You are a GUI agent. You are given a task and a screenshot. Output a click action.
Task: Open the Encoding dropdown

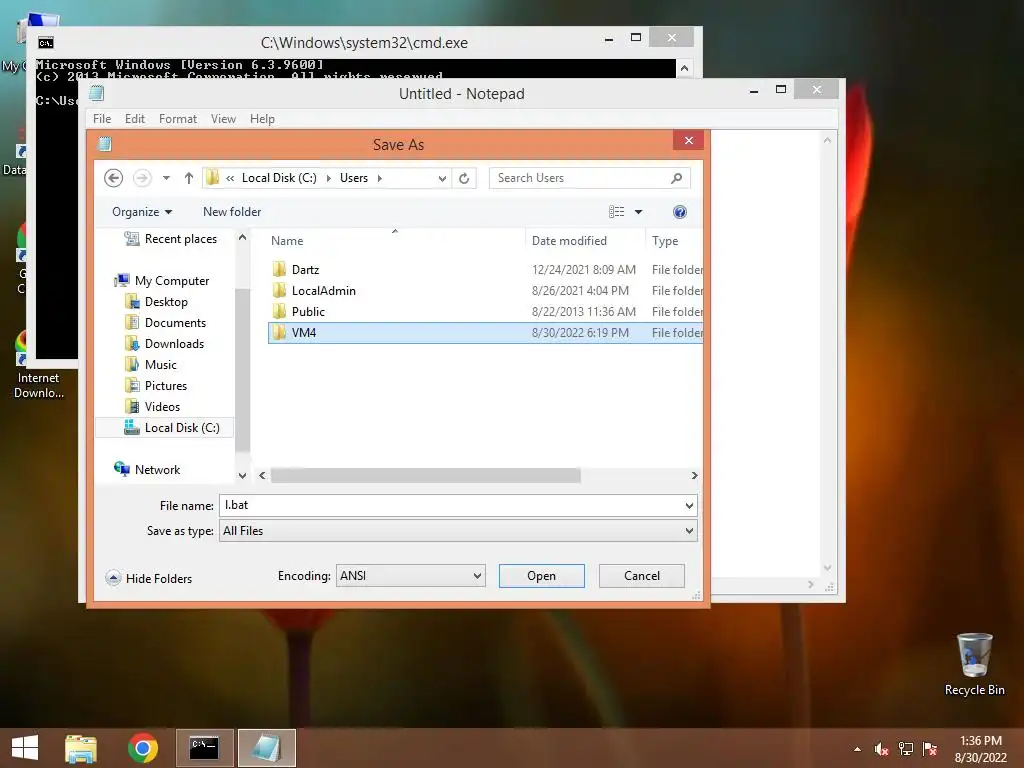coord(410,575)
